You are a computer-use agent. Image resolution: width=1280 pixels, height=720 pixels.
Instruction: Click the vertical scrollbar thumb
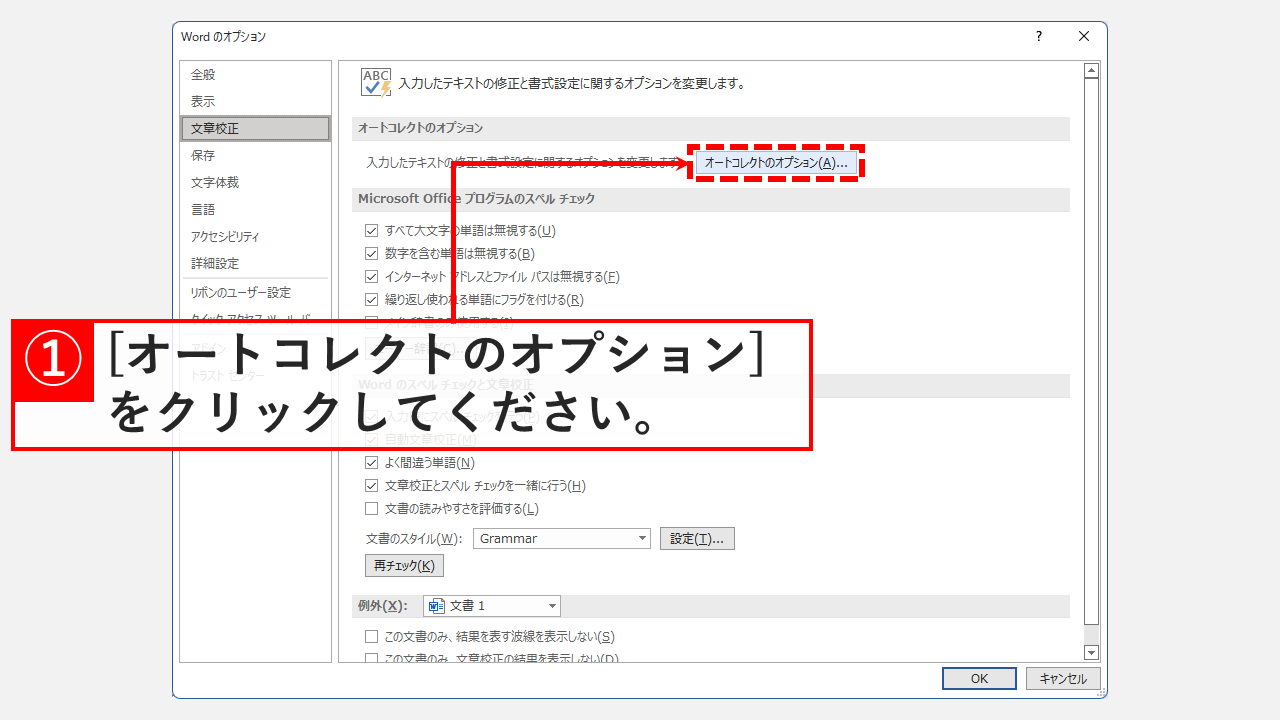point(1092,351)
